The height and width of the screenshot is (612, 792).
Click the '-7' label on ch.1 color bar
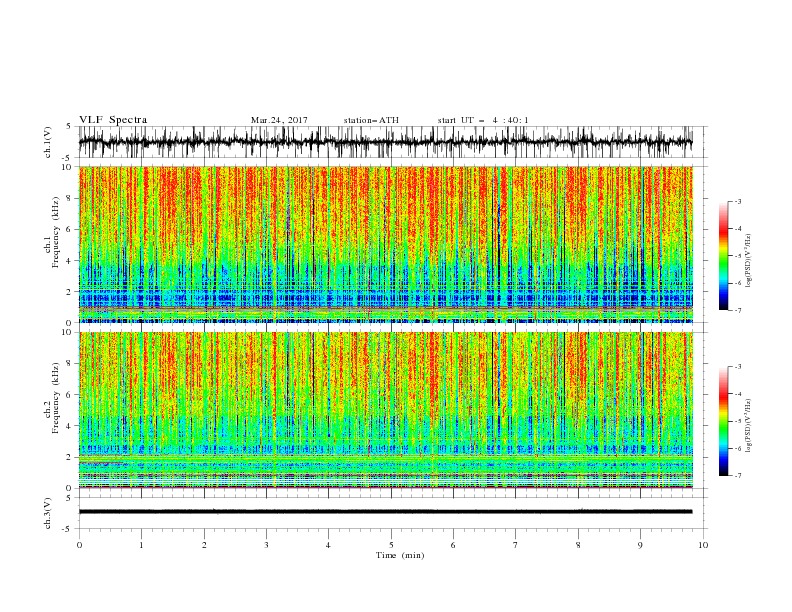click(738, 310)
